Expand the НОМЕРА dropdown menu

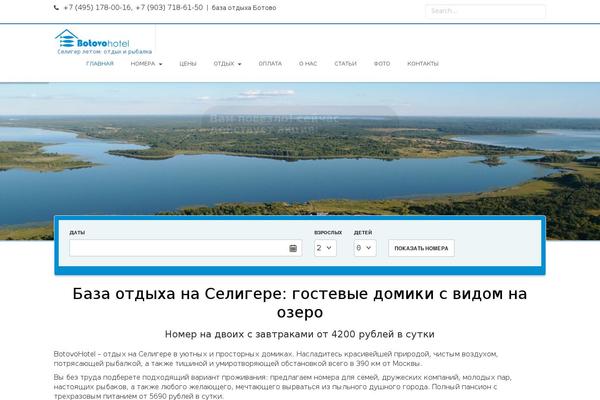[146, 64]
